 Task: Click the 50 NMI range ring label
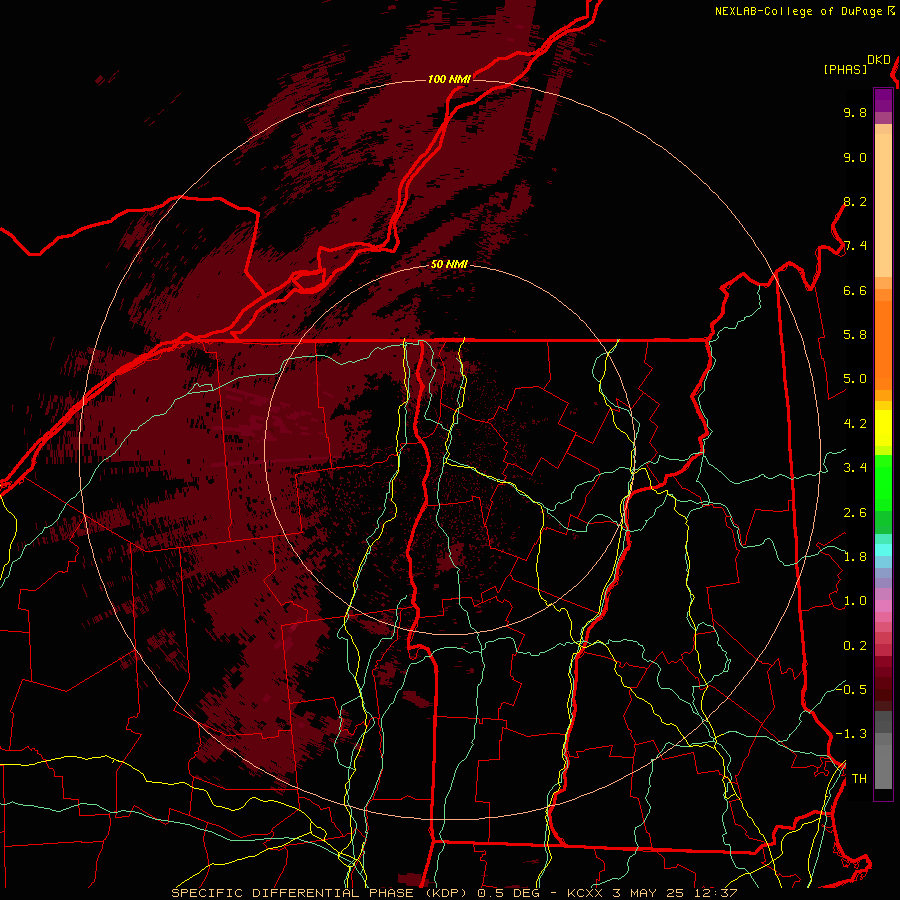point(449,265)
